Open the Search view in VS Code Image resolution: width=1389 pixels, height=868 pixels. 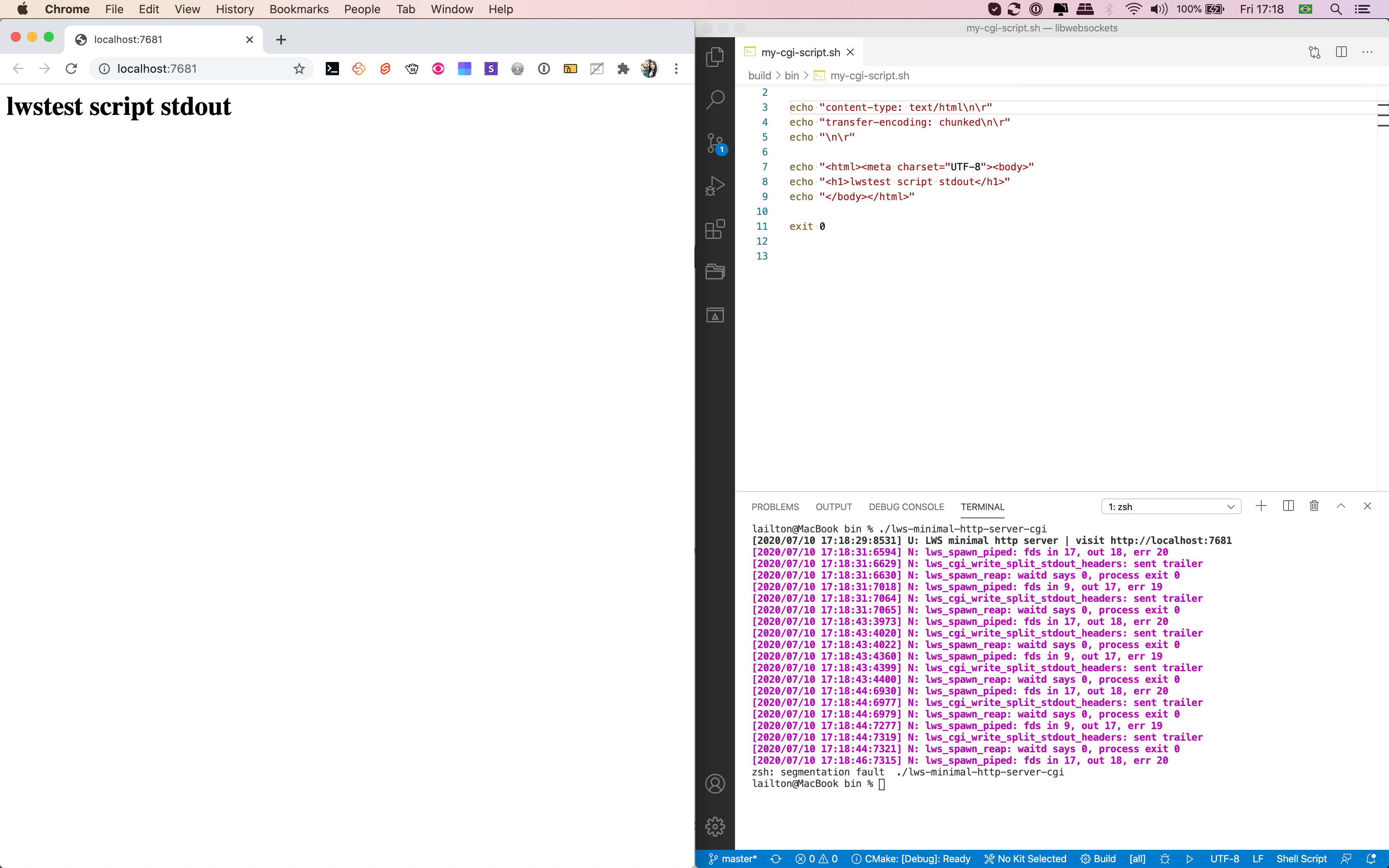pyautogui.click(x=715, y=100)
